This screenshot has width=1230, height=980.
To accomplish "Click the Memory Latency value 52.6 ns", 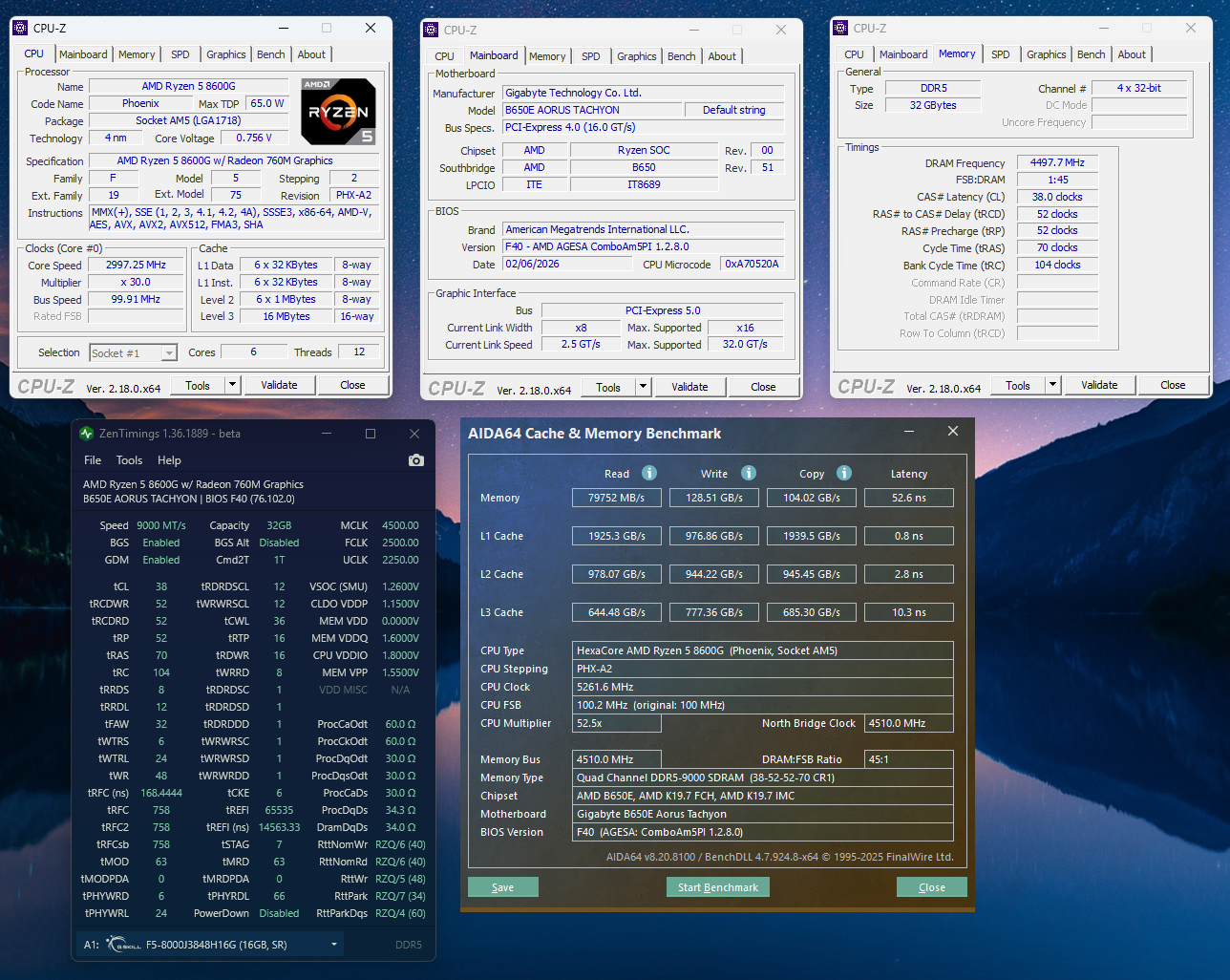I will (909, 498).
